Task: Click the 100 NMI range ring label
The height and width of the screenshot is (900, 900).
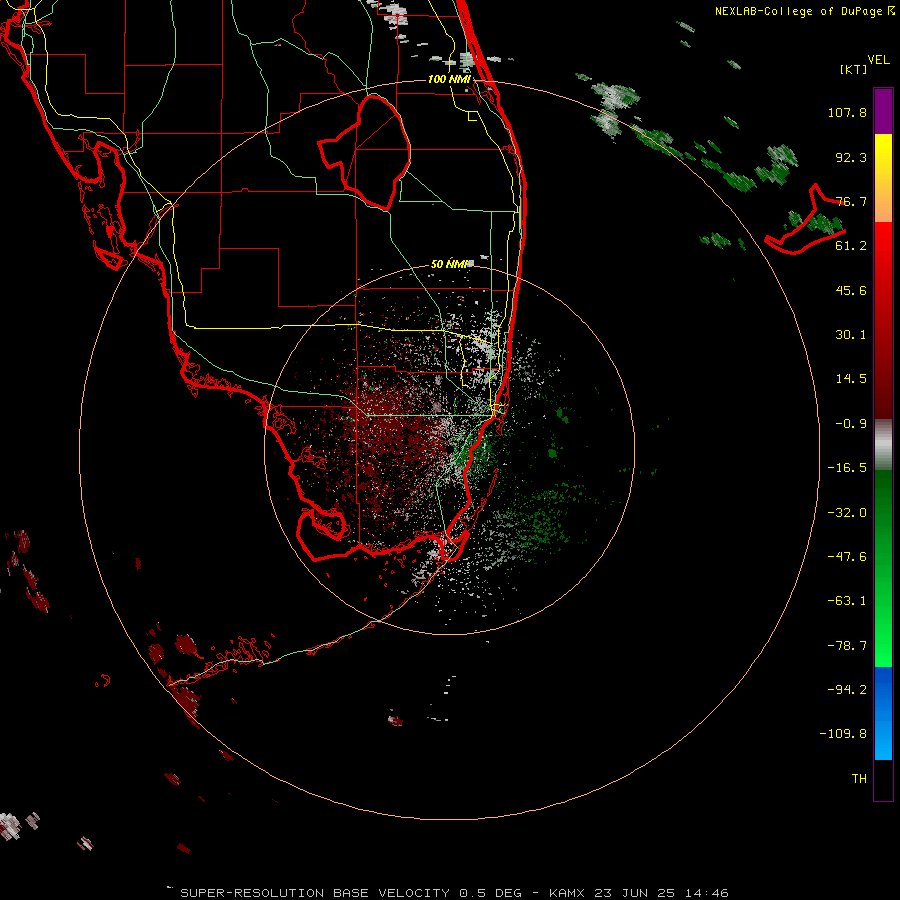Action: (x=449, y=79)
